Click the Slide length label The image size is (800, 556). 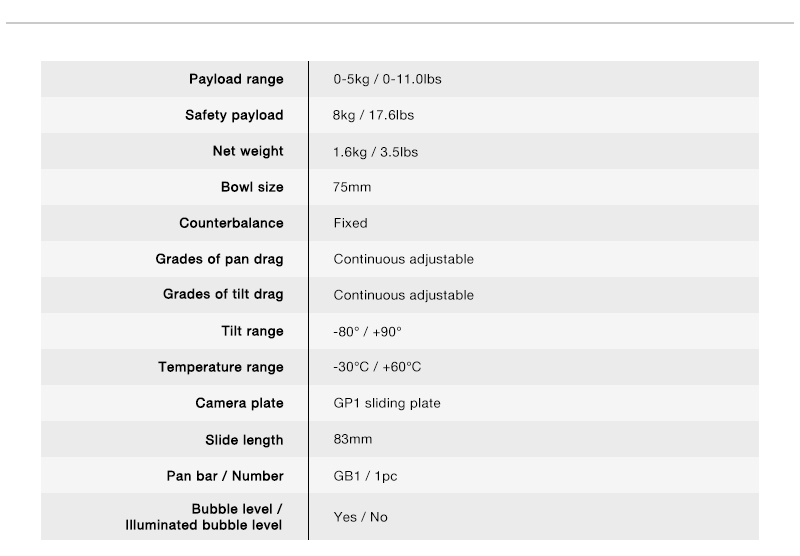pyautogui.click(x=244, y=440)
